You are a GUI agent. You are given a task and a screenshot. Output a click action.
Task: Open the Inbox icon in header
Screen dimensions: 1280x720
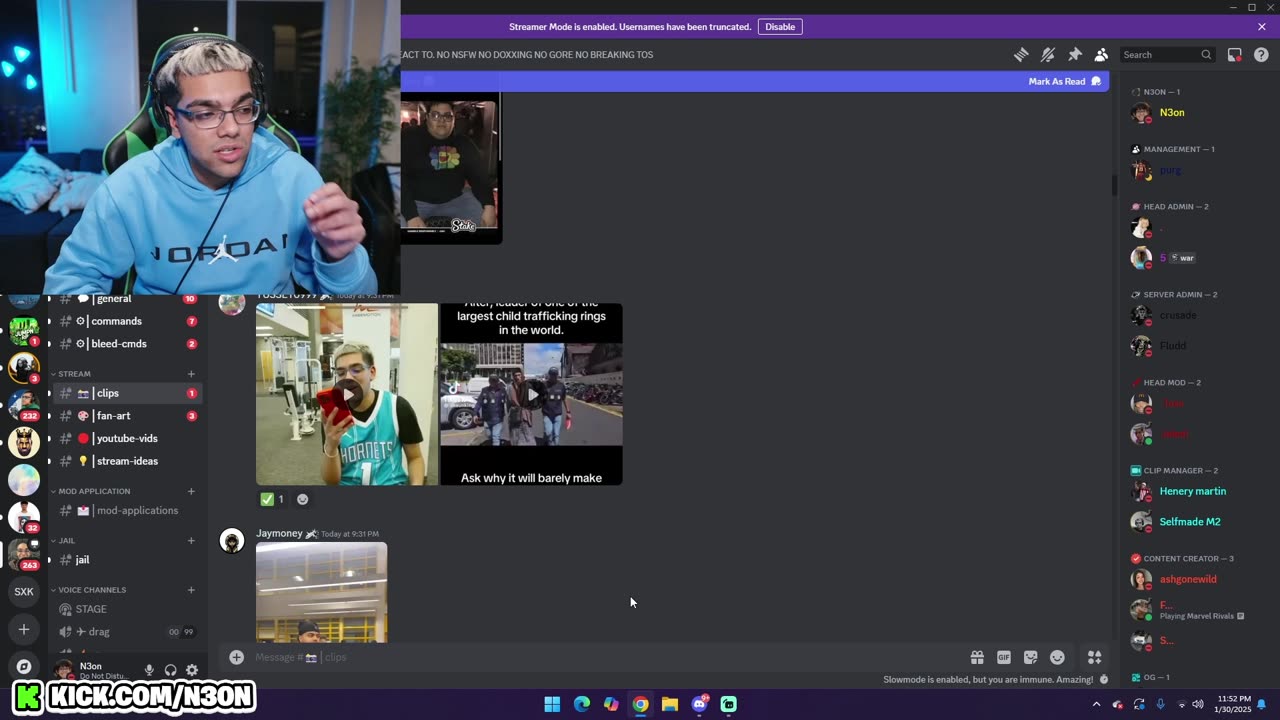[1235, 55]
